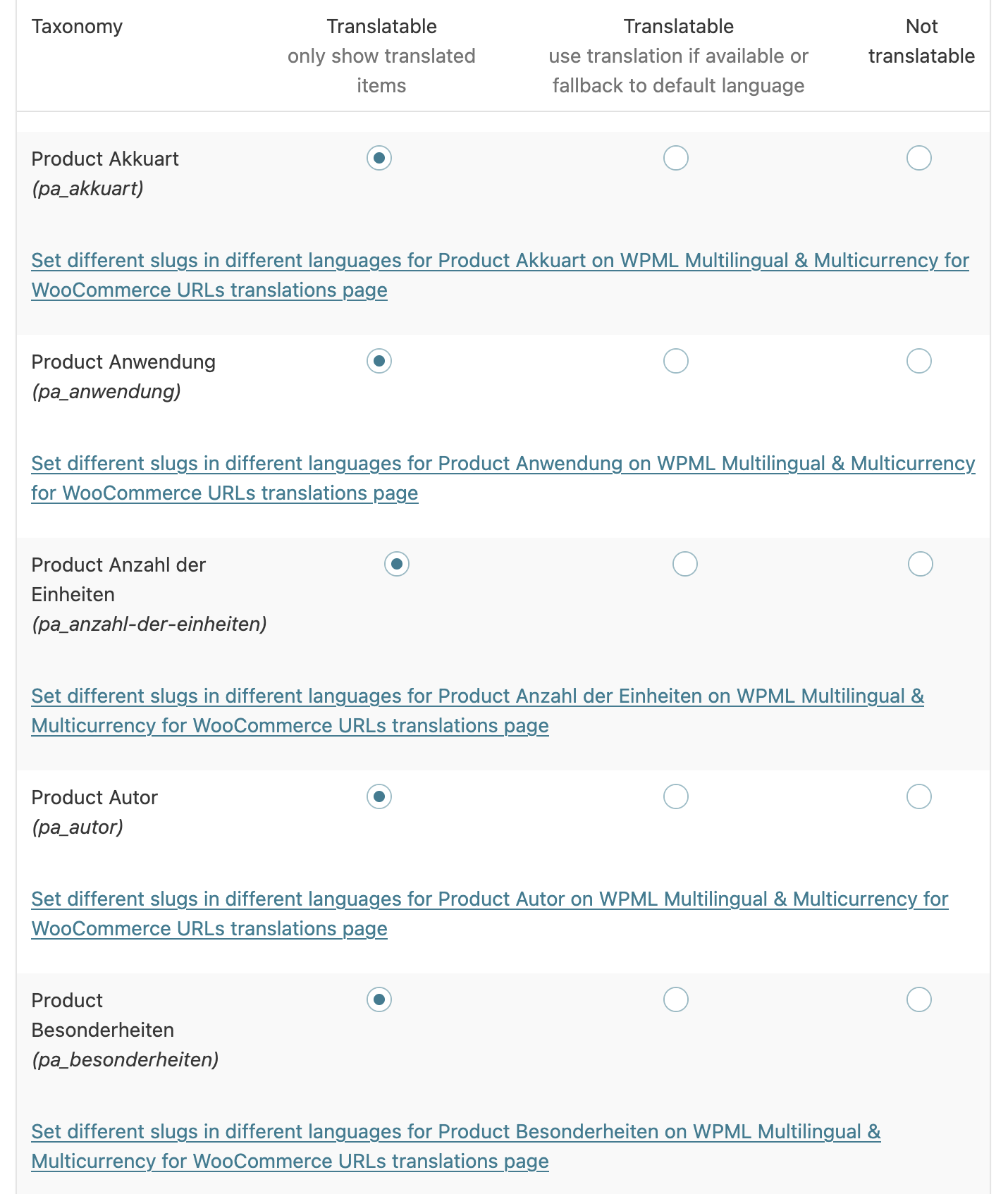Choose fallback translation option for Product Akkuart

(x=675, y=158)
